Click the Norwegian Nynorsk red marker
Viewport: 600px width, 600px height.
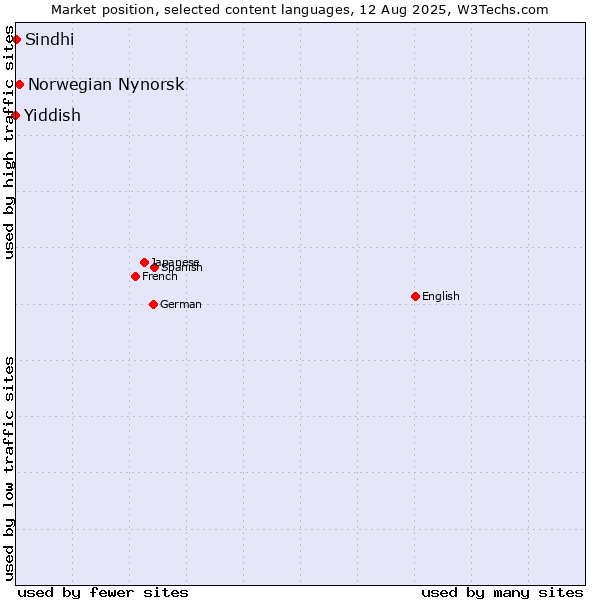pyautogui.click(x=20, y=85)
